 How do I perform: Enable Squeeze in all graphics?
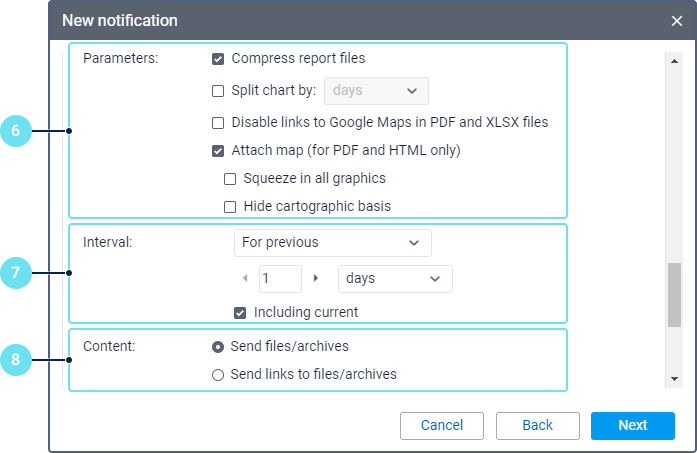230,179
